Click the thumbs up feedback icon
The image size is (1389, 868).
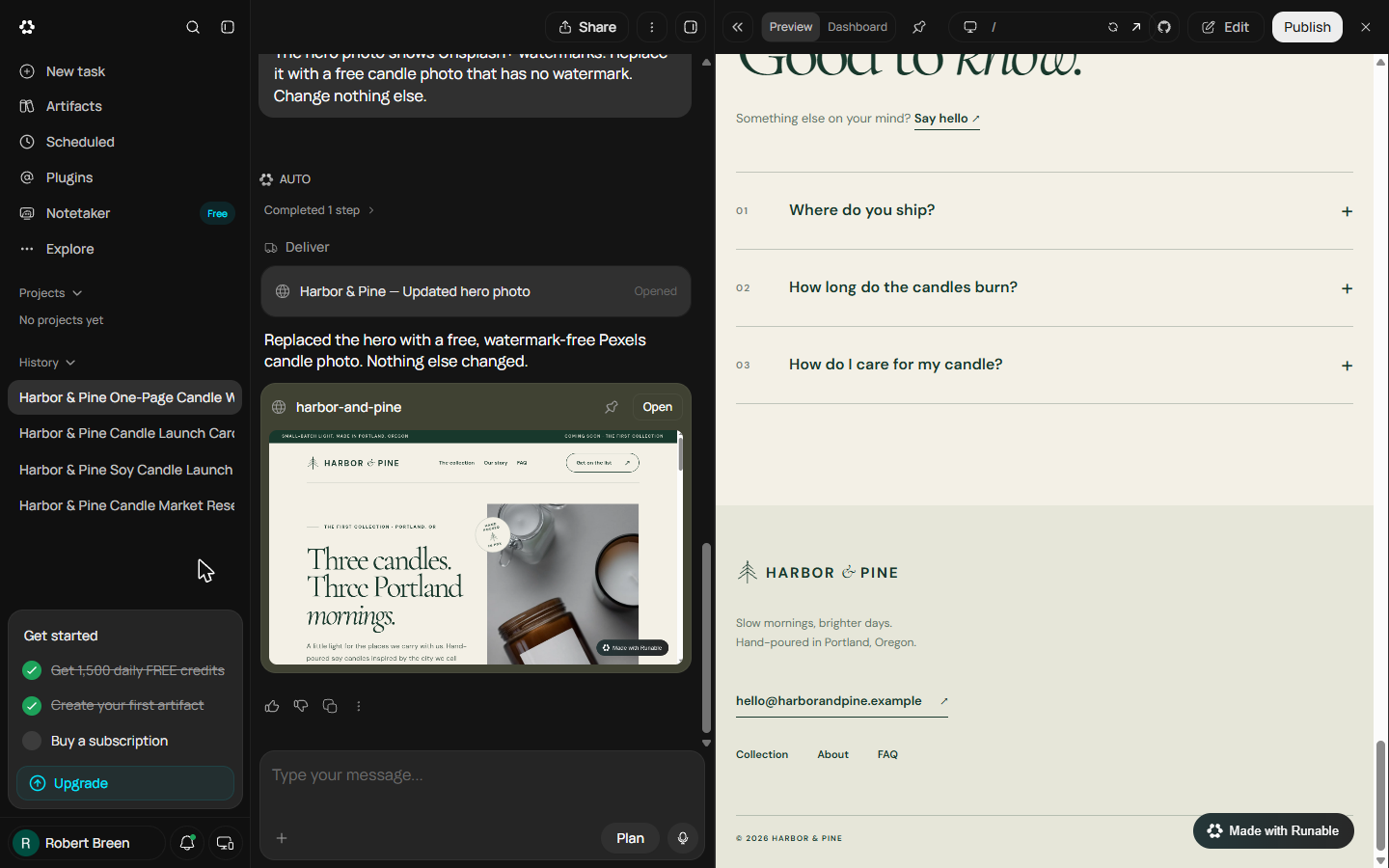point(272,706)
